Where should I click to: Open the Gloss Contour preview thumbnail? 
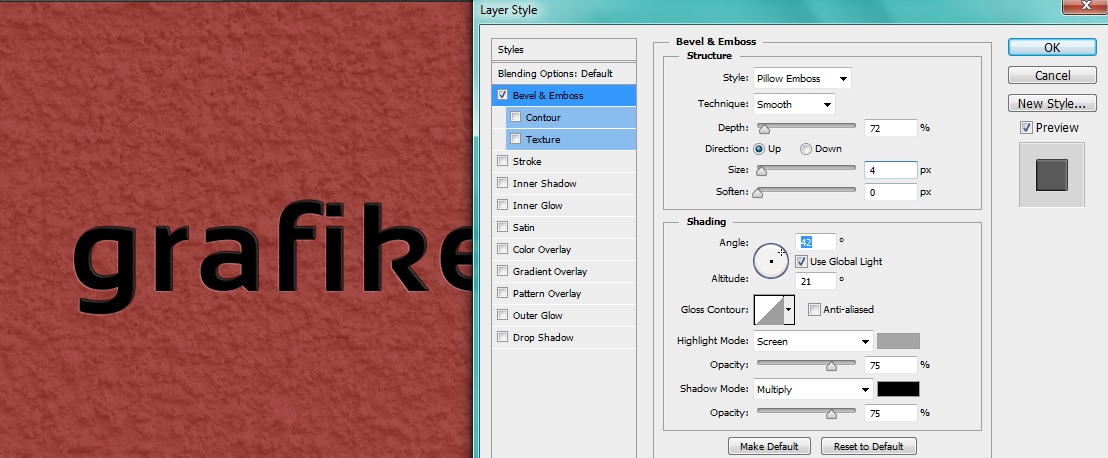(x=769, y=310)
